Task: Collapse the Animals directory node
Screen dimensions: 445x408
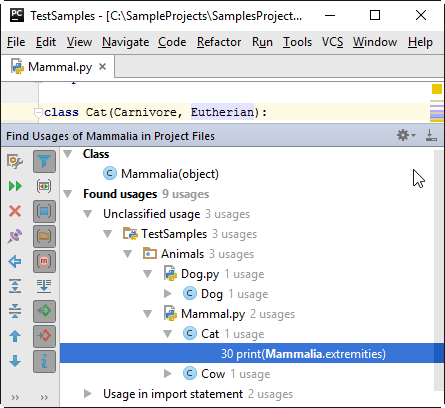Action: coord(128,254)
